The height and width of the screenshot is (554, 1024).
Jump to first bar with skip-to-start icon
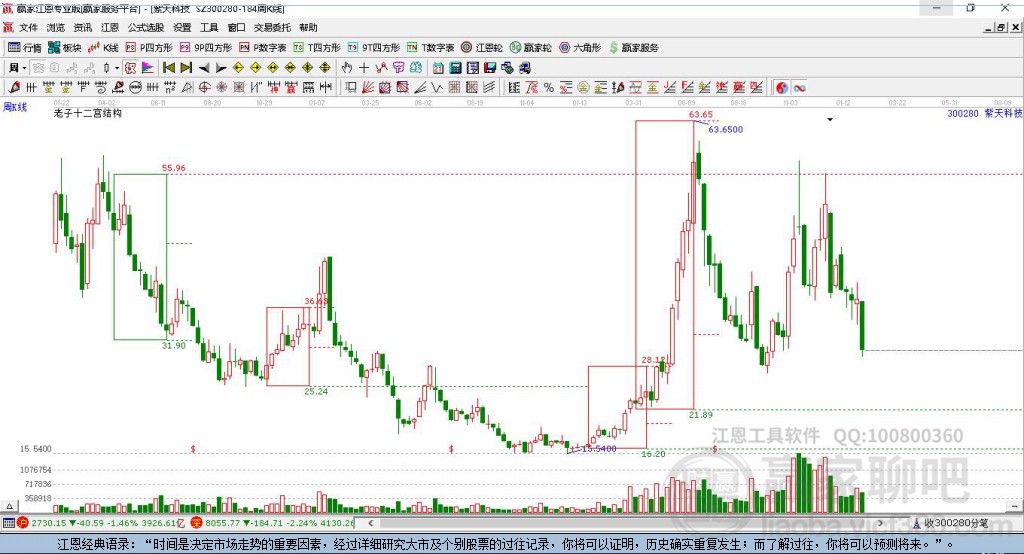point(168,68)
